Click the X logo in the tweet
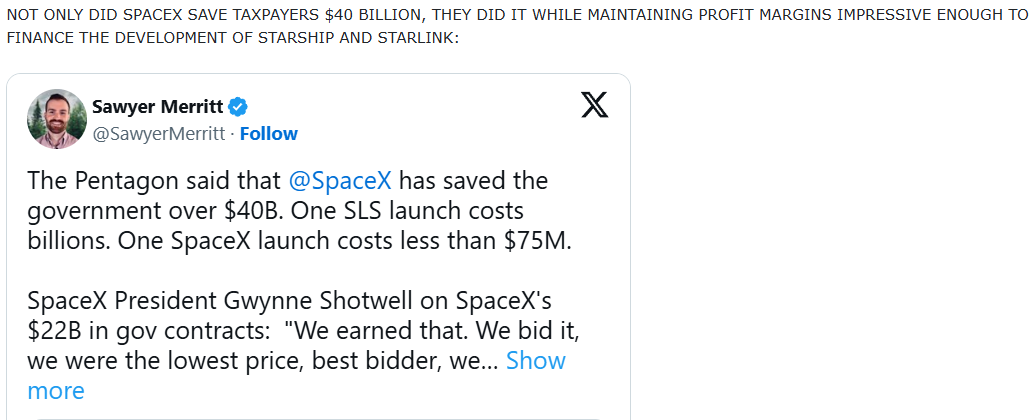 (x=594, y=104)
